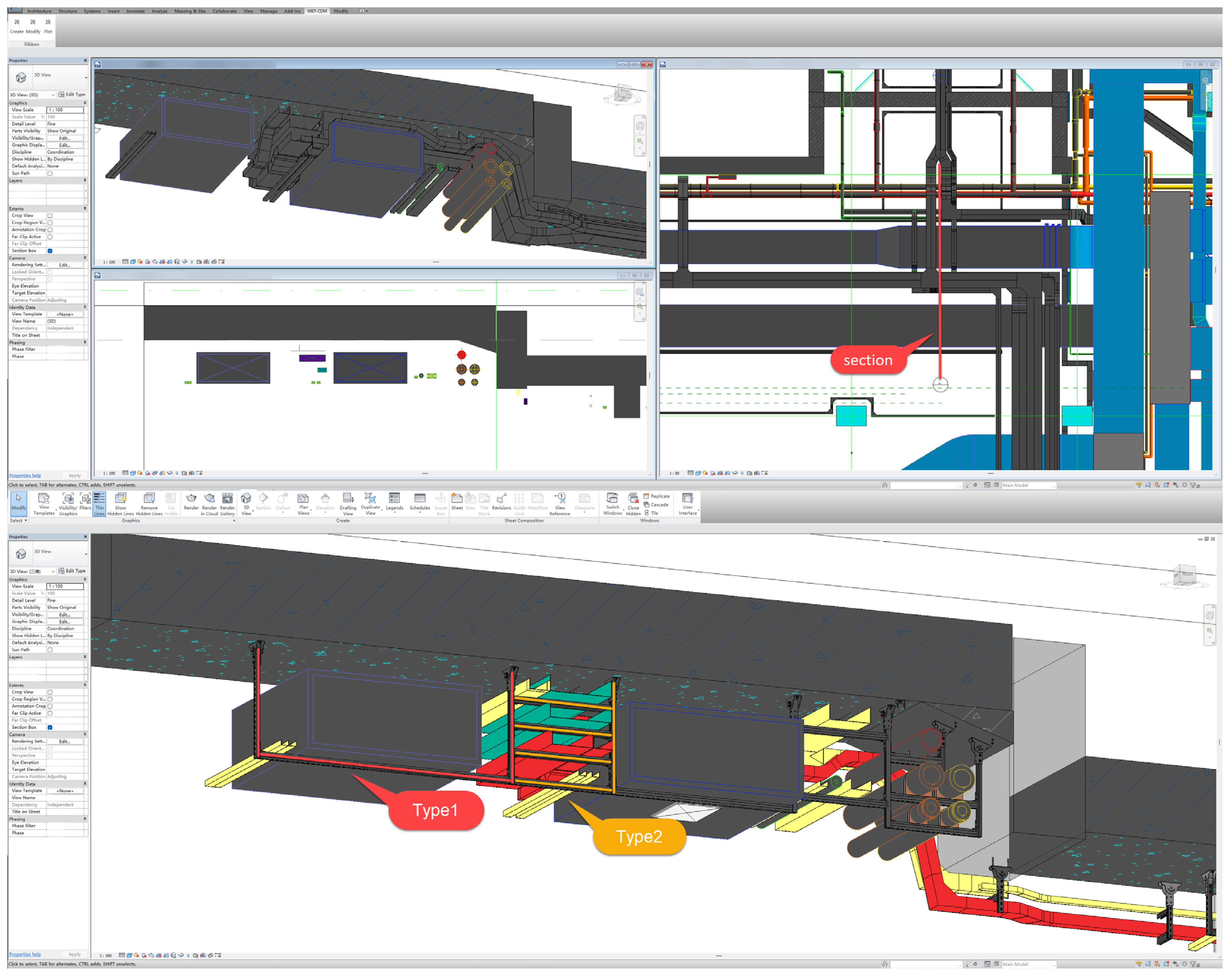1232x977 pixels.
Task: Open the Properties help link in top panel
Action: (25, 475)
